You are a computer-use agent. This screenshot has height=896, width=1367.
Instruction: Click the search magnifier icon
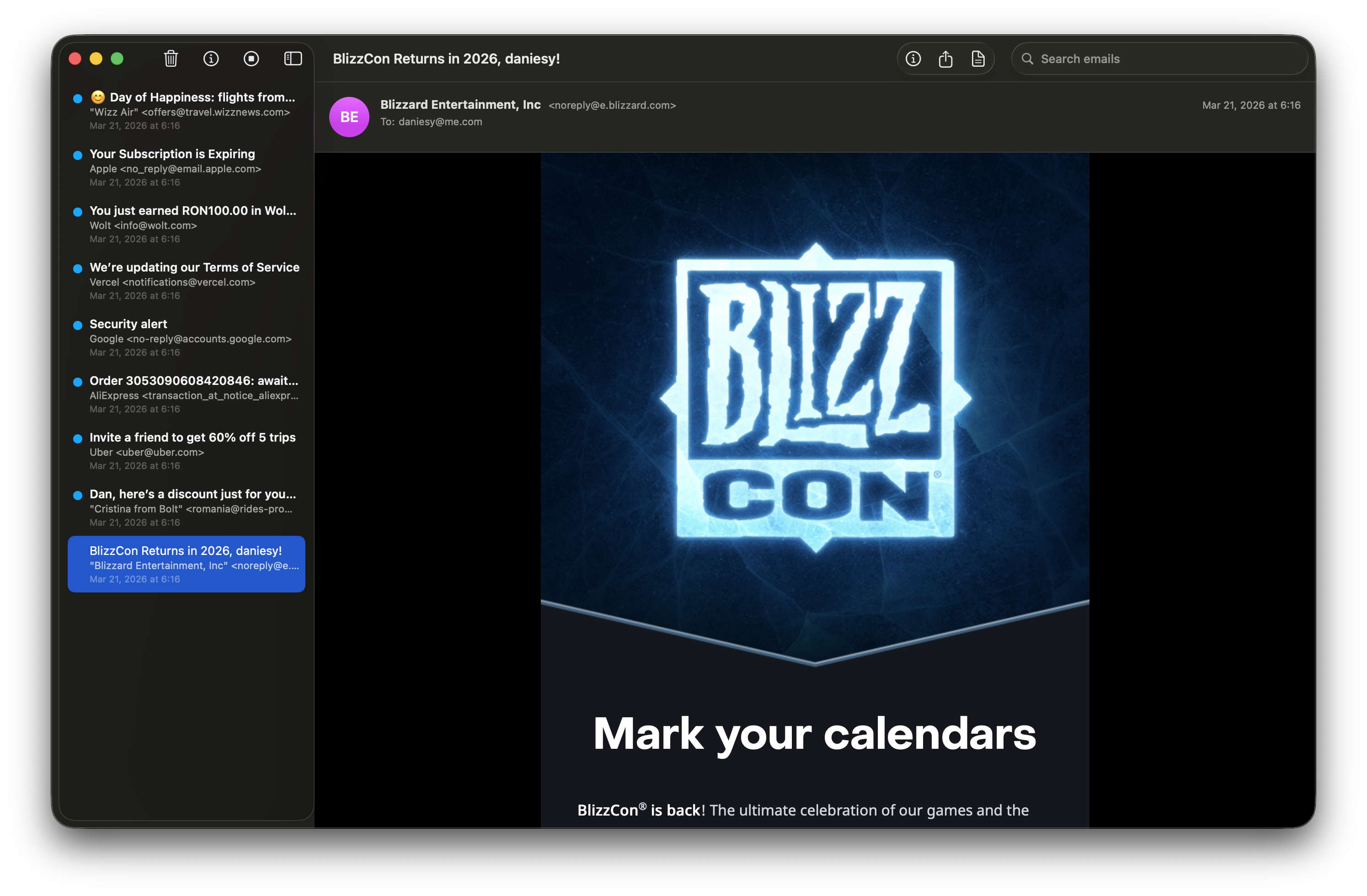(x=1027, y=59)
